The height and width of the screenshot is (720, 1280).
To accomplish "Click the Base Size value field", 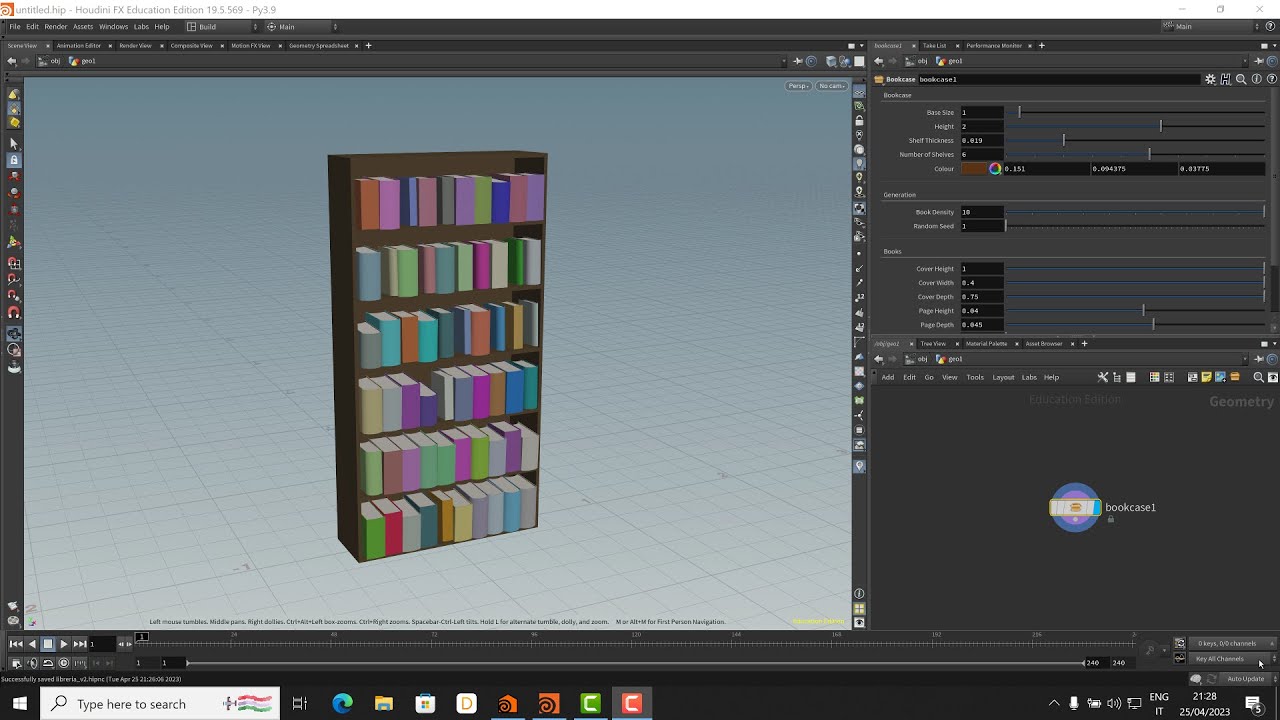I will tap(982, 113).
